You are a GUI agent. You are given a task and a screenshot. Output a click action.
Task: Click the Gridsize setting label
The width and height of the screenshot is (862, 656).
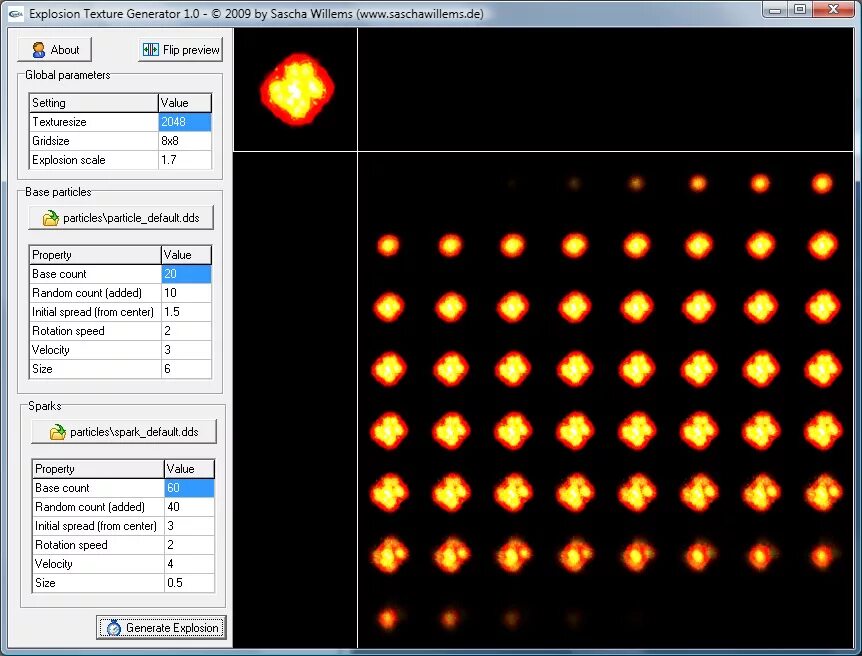point(51,141)
